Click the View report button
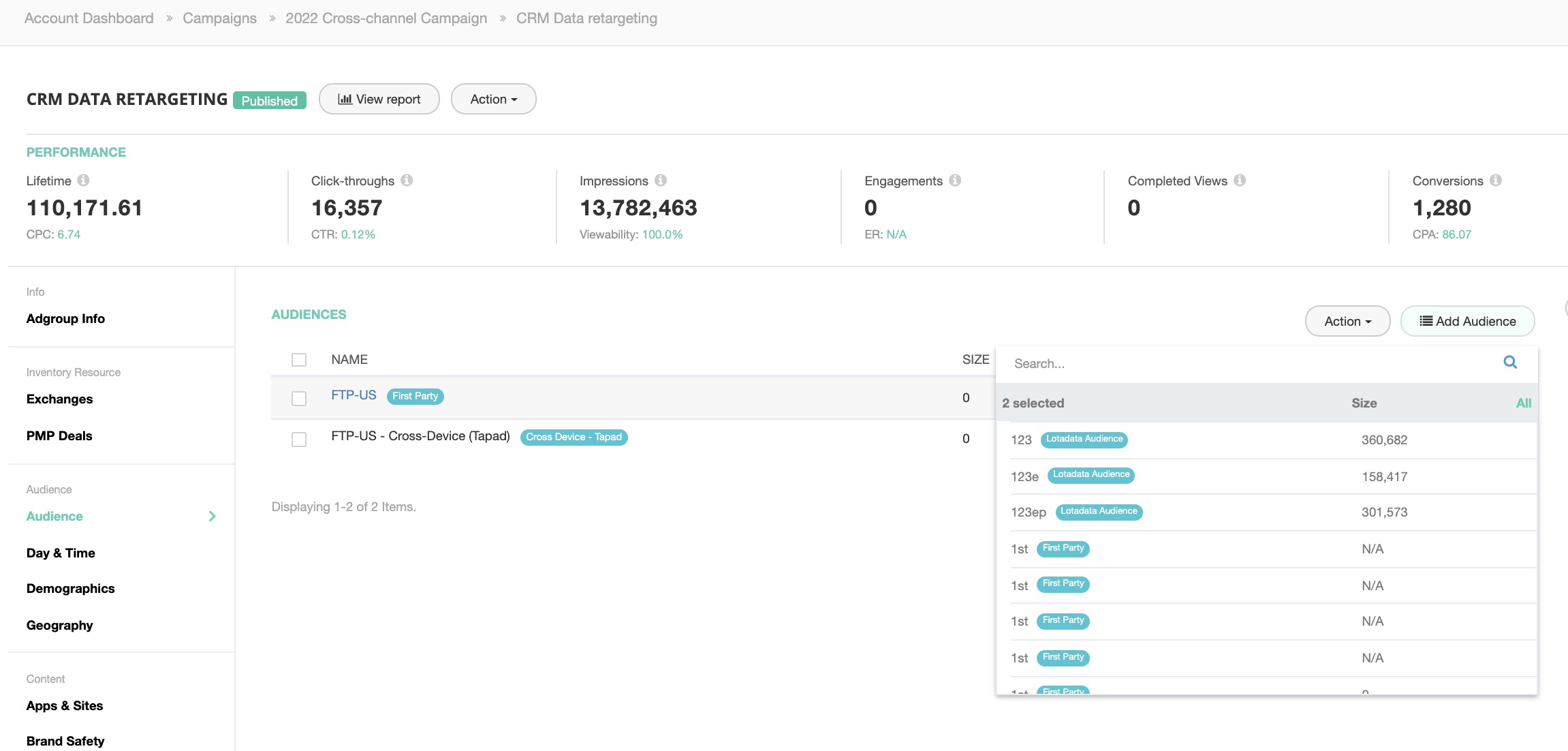The image size is (1568, 751). (x=379, y=99)
